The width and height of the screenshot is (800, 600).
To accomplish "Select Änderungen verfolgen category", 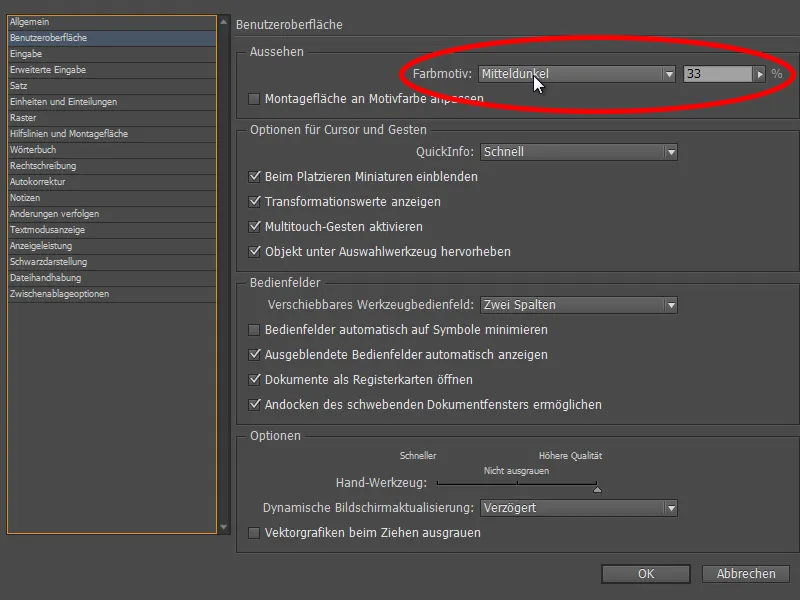I will 112,214.
